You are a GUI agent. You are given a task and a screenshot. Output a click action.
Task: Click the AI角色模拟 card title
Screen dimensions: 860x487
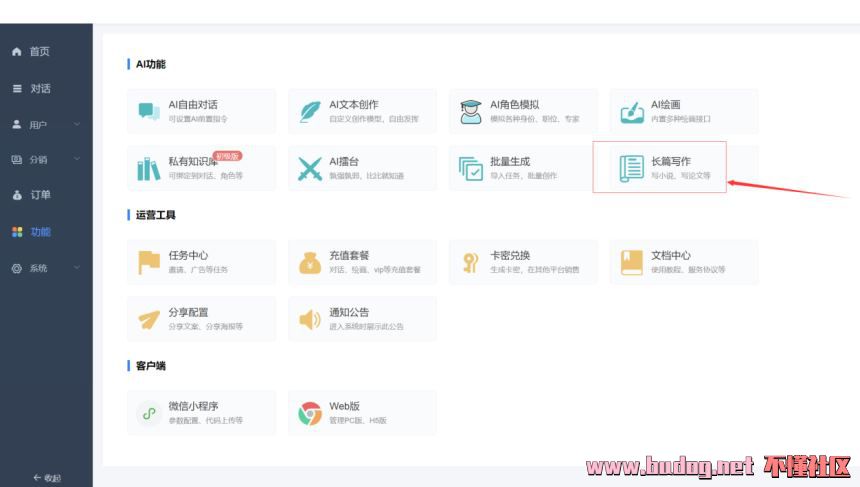[x=514, y=105]
